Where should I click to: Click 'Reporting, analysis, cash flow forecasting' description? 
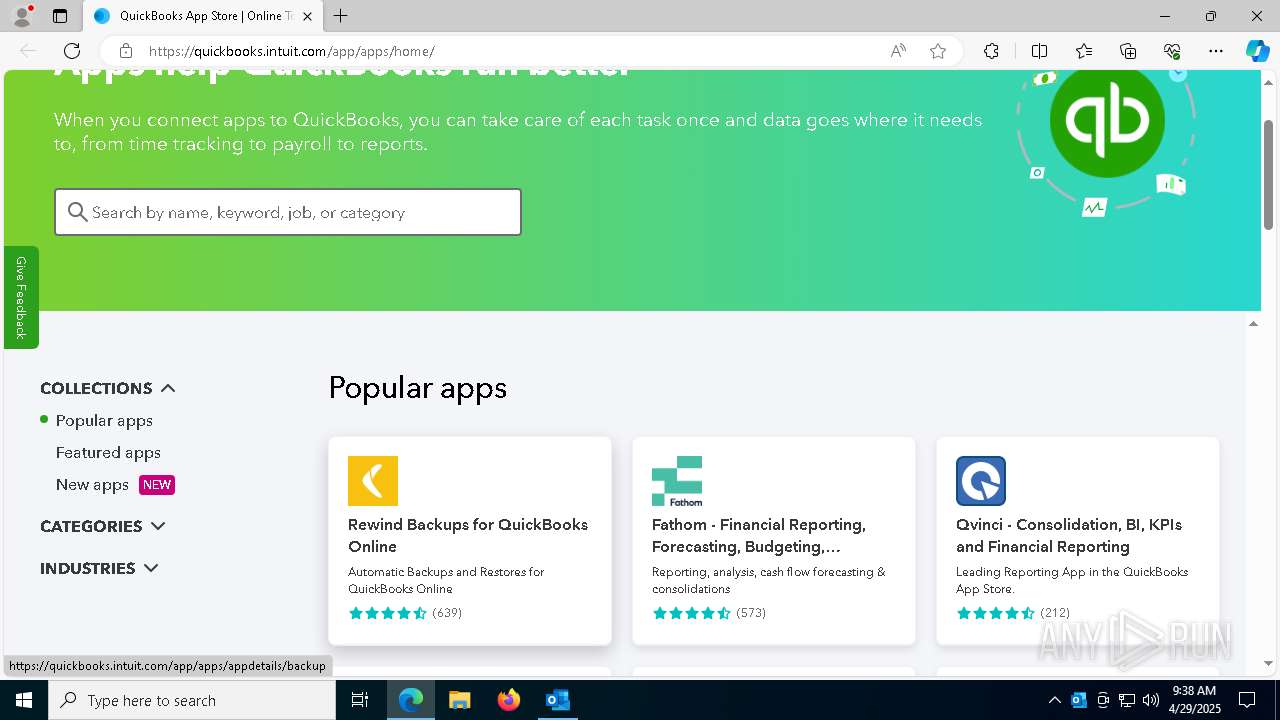click(x=769, y=580)
